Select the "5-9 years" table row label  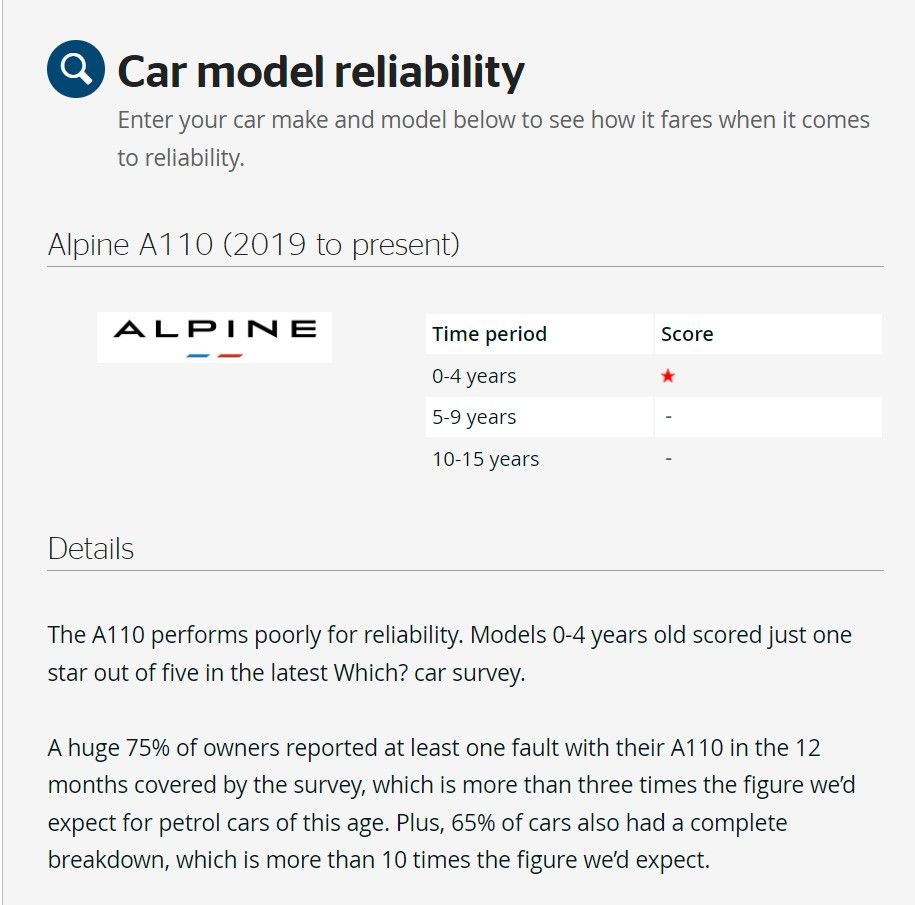pos(474,417)
